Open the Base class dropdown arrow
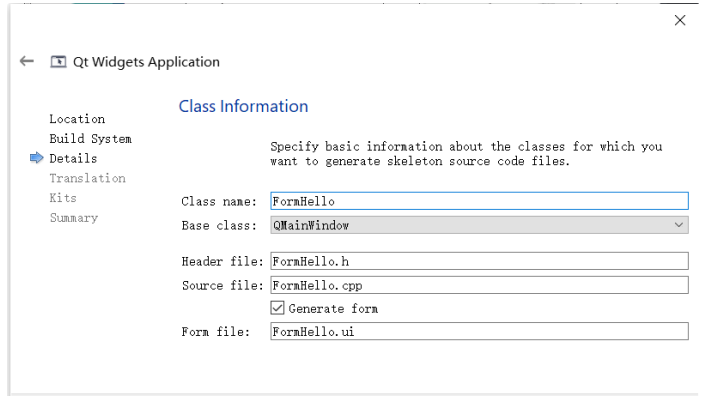Viewport: 722px width, 396px height. point(679,225)
